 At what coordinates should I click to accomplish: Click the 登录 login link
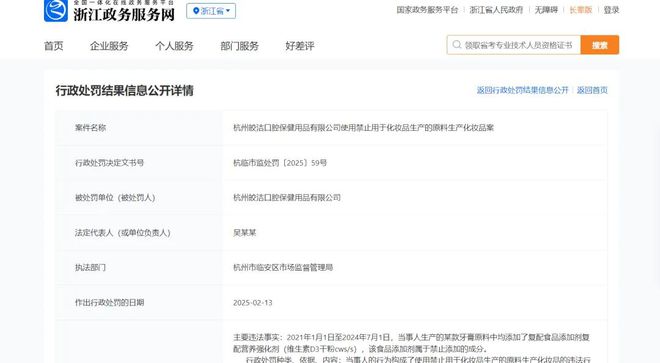[x=611, y=10]
